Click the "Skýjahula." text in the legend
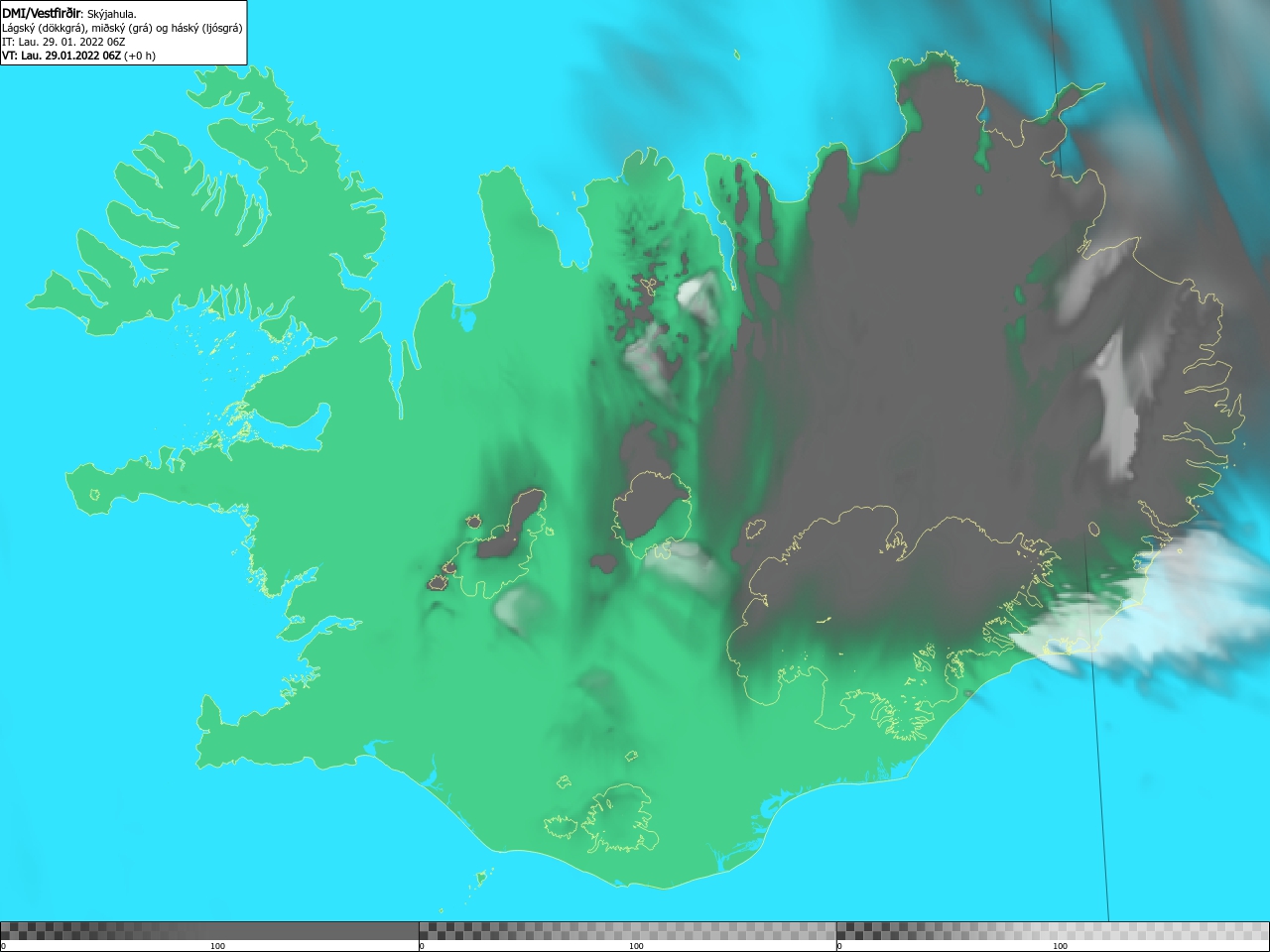Screen dimensions: 1270x952 coord(112,14)
